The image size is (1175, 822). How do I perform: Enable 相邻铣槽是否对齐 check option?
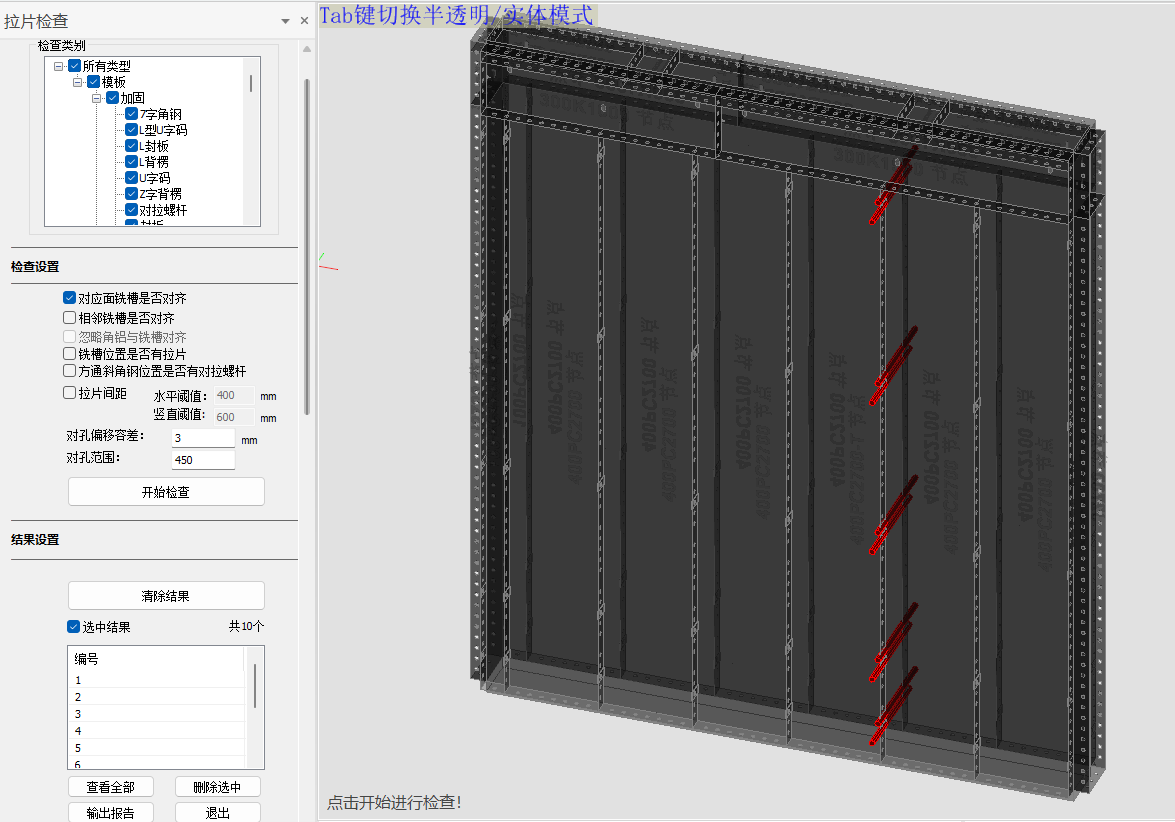(x=69, y=318)
